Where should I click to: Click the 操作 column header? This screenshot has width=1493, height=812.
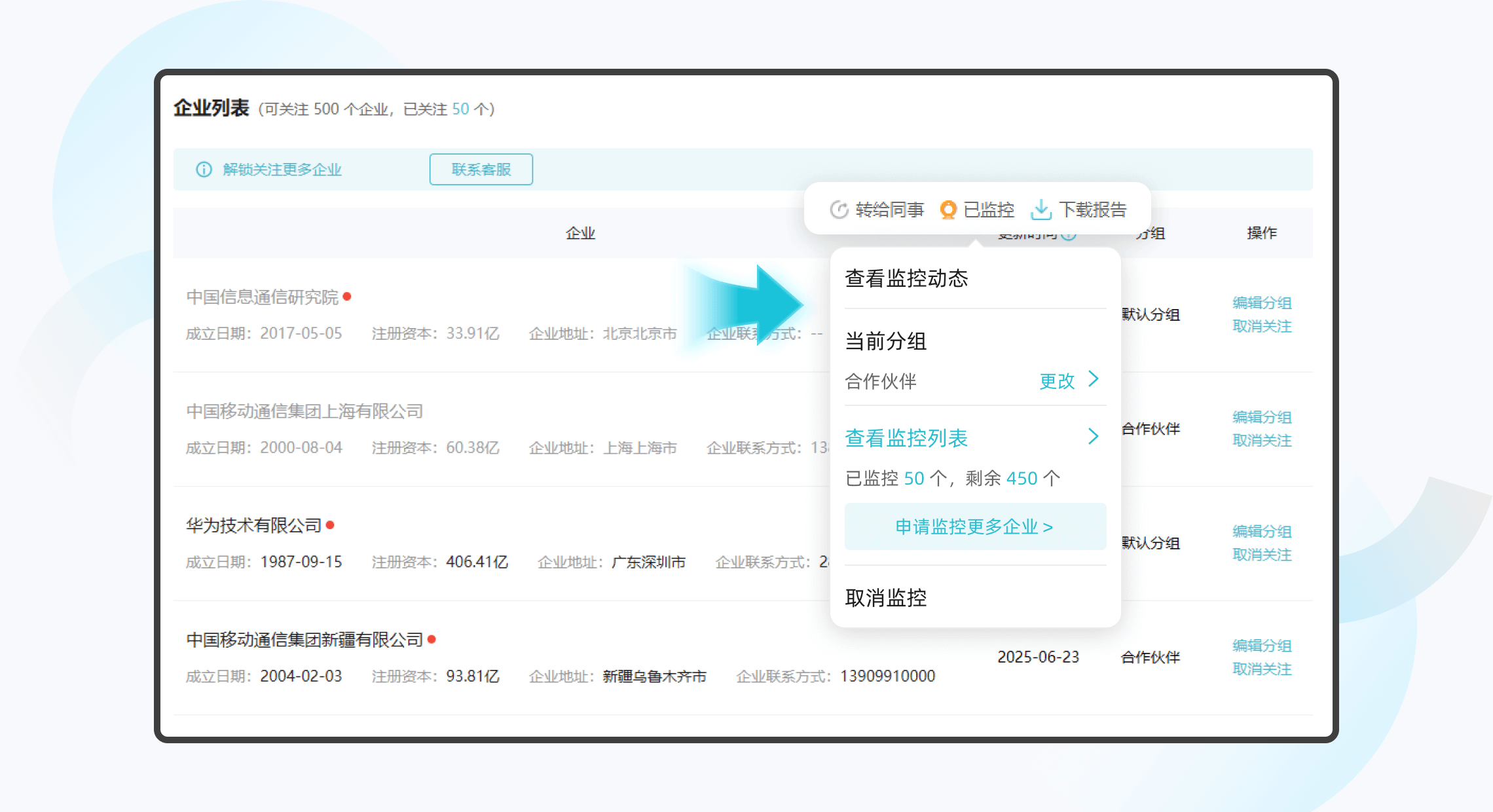(x=1262, y=233)
